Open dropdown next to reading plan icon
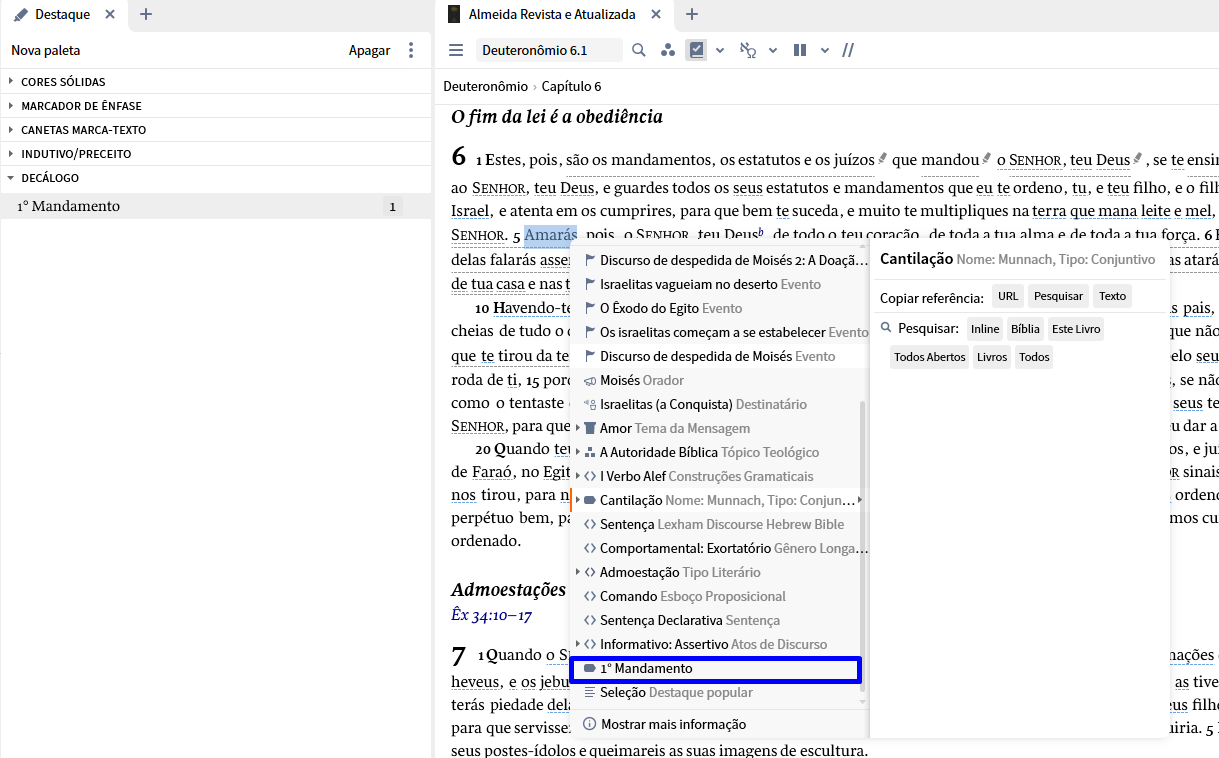 pyautogui.click(x=720, y=50)
